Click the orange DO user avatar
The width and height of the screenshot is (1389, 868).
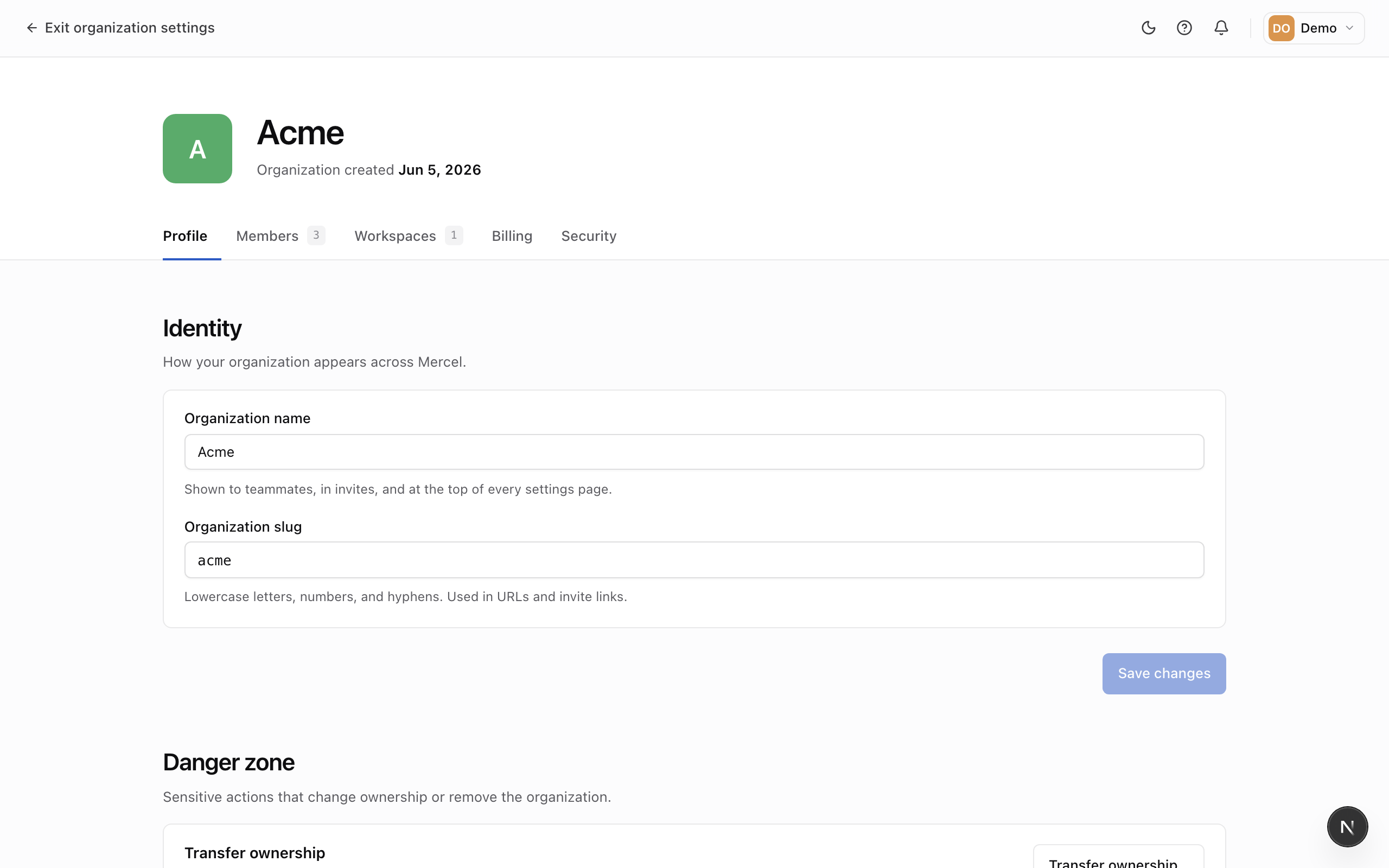1281,28
